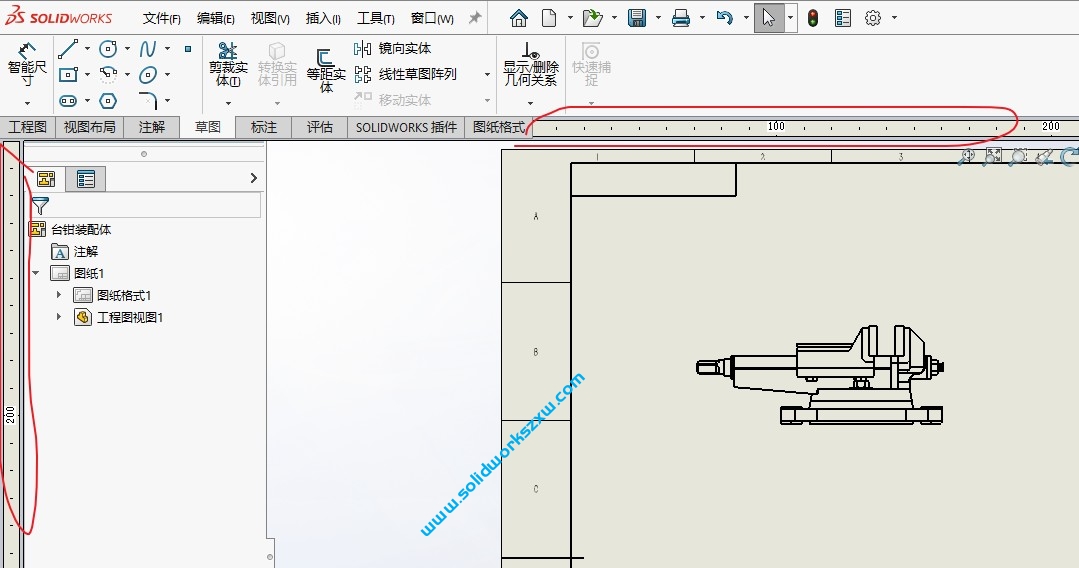Screen dimensions: 1079x568
Task: Open the 文件(F) menu
Action: point(161,18)
